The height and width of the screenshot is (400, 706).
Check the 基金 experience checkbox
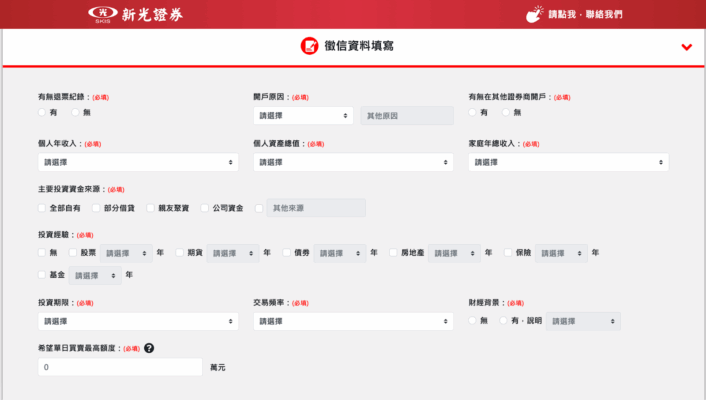[x=42, y=274]
